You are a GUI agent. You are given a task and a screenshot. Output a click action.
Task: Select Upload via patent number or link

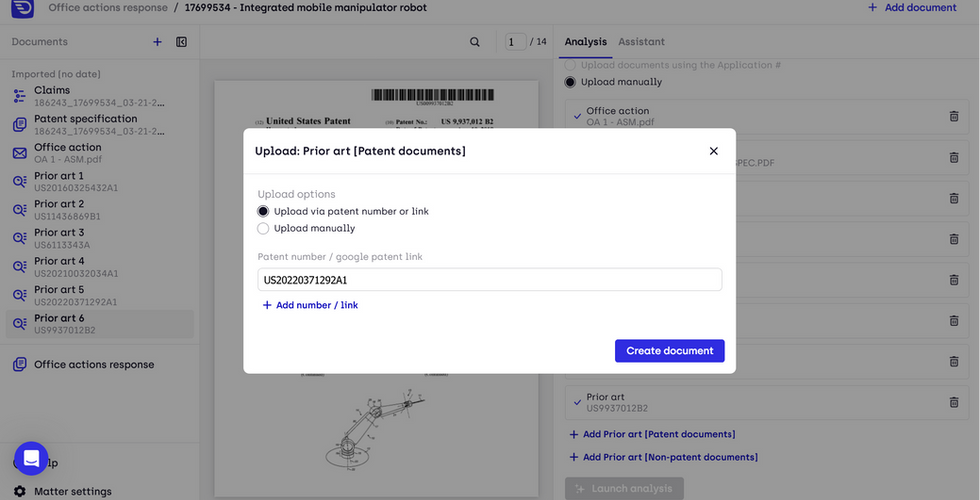(263, 211)
